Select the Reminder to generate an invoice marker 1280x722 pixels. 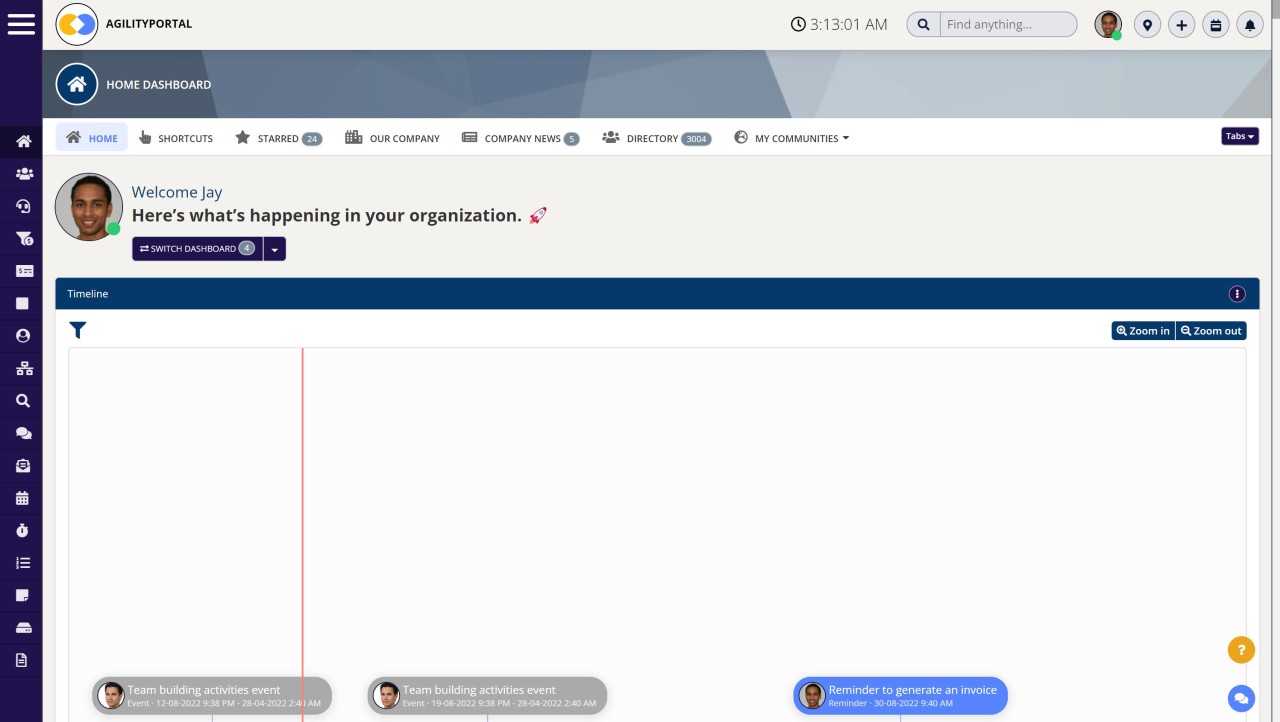point(900,695)
